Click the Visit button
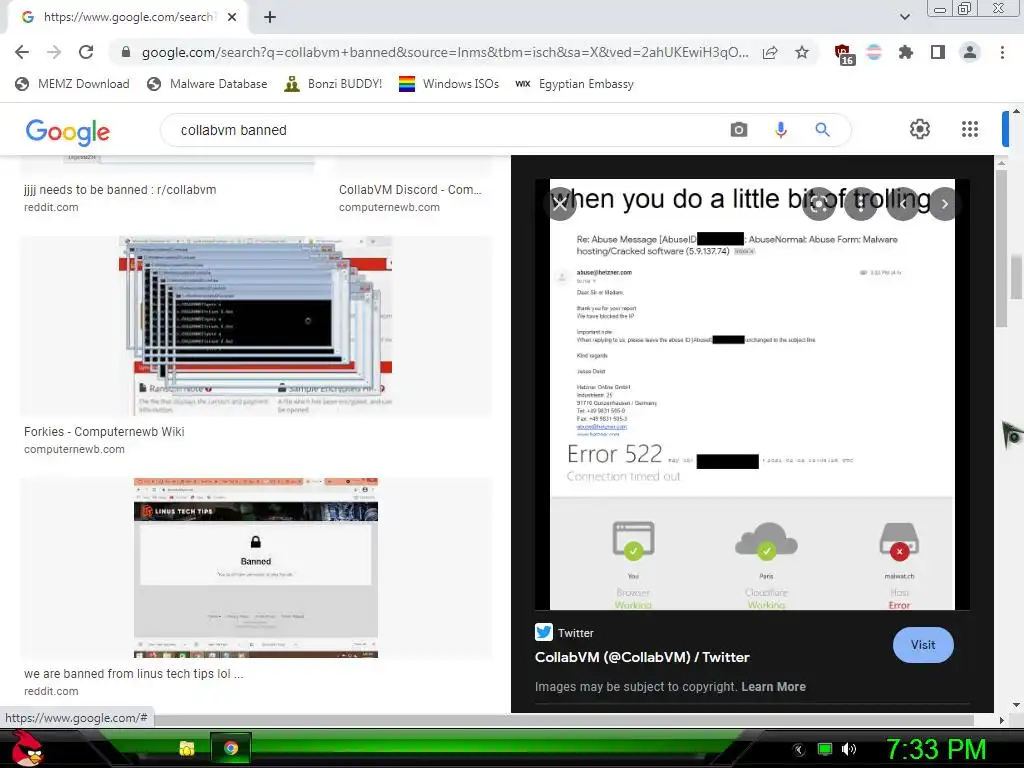Viewport: 1024px width, 768px height. (923, 645)
